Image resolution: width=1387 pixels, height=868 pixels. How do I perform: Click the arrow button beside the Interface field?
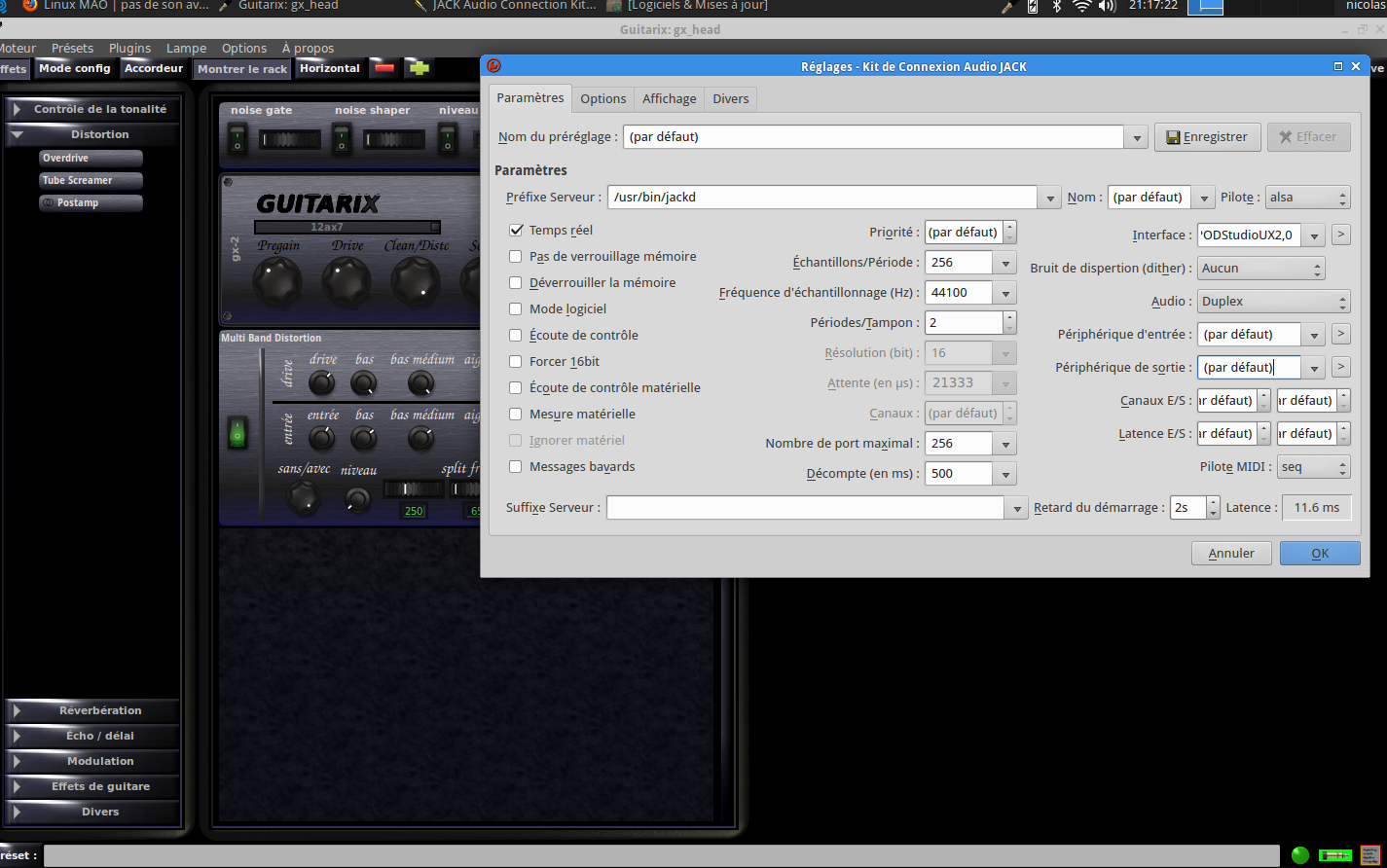tap(1340, 235)
